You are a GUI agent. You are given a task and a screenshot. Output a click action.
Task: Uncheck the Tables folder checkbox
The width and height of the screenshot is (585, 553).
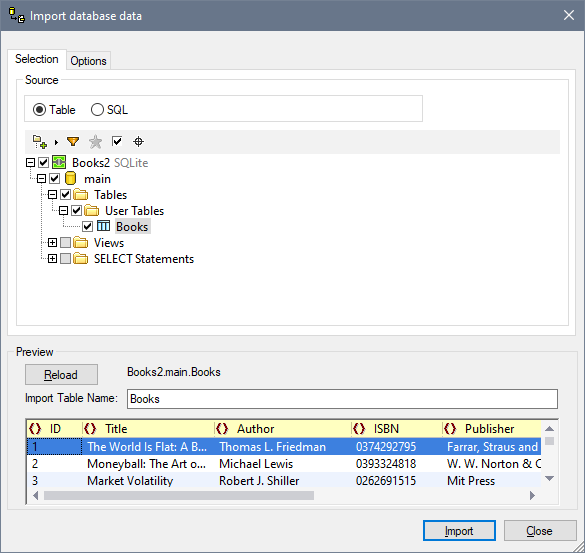66,195
